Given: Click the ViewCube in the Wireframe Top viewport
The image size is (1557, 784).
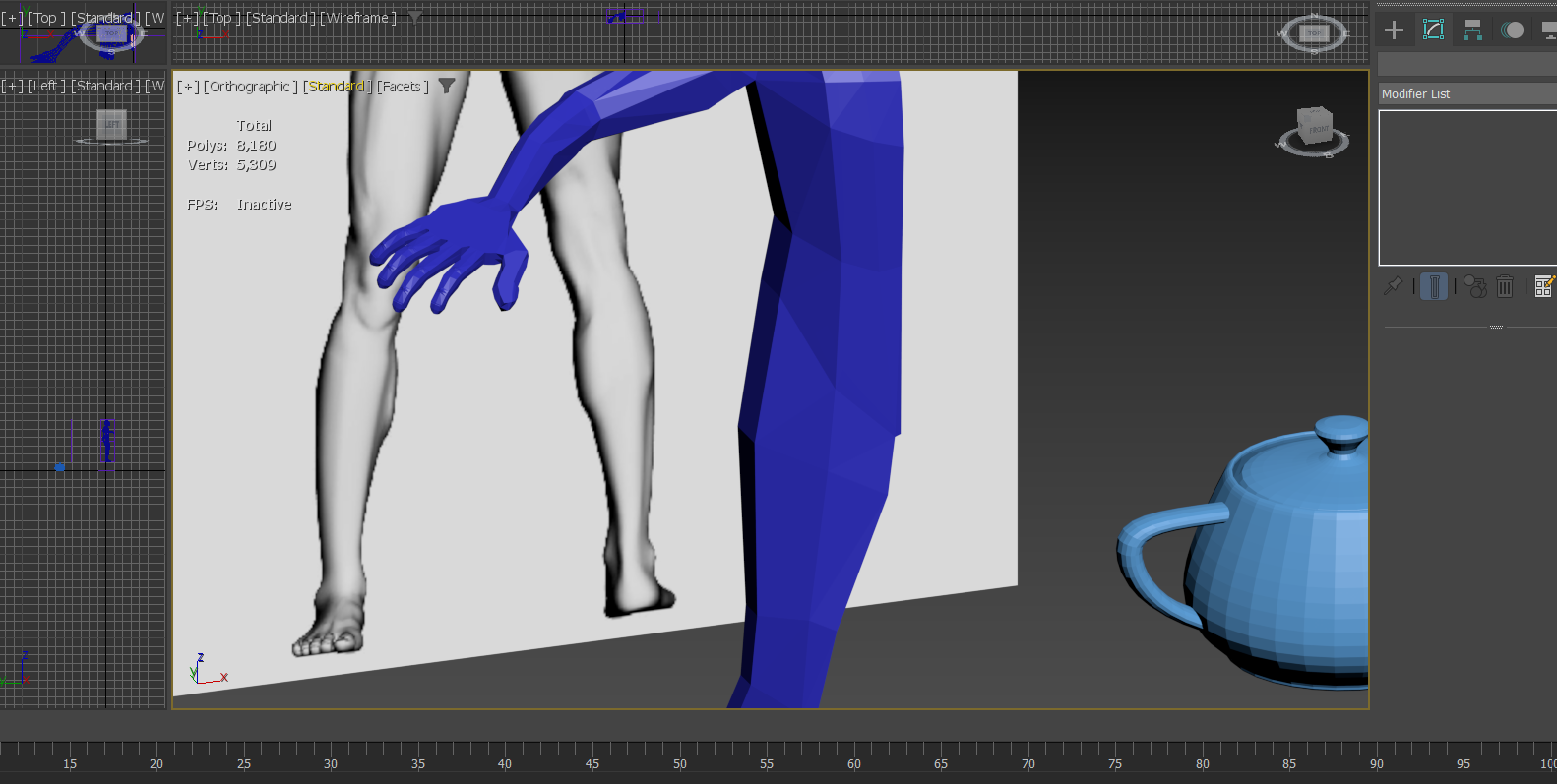Looking at the screenshot, I should pos(1314,34).
